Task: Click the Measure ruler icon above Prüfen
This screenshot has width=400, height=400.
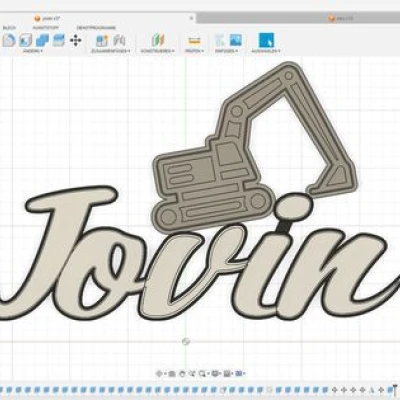Action: click(194, 41)
